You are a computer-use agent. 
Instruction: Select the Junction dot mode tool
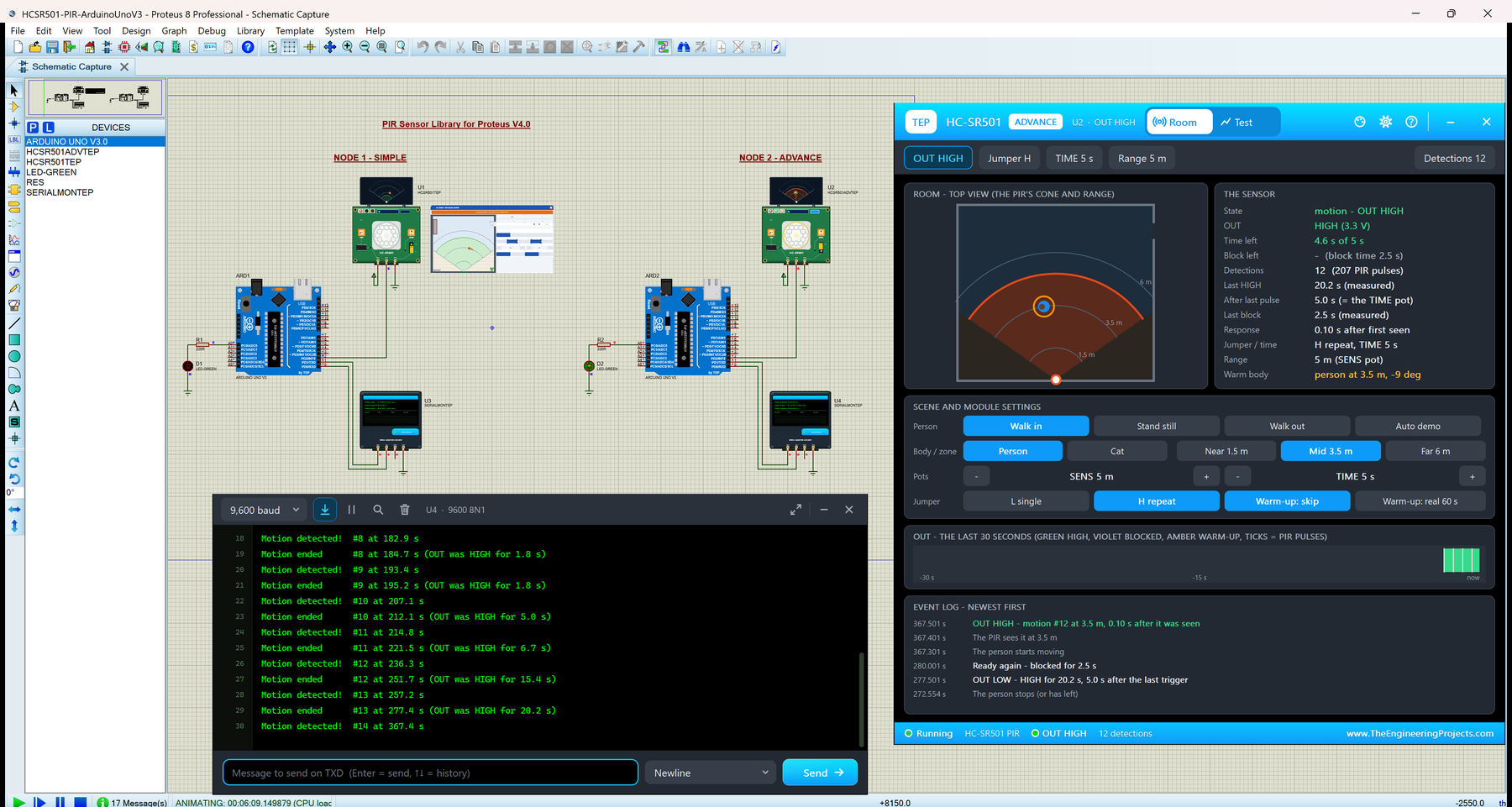click(14, 123)
